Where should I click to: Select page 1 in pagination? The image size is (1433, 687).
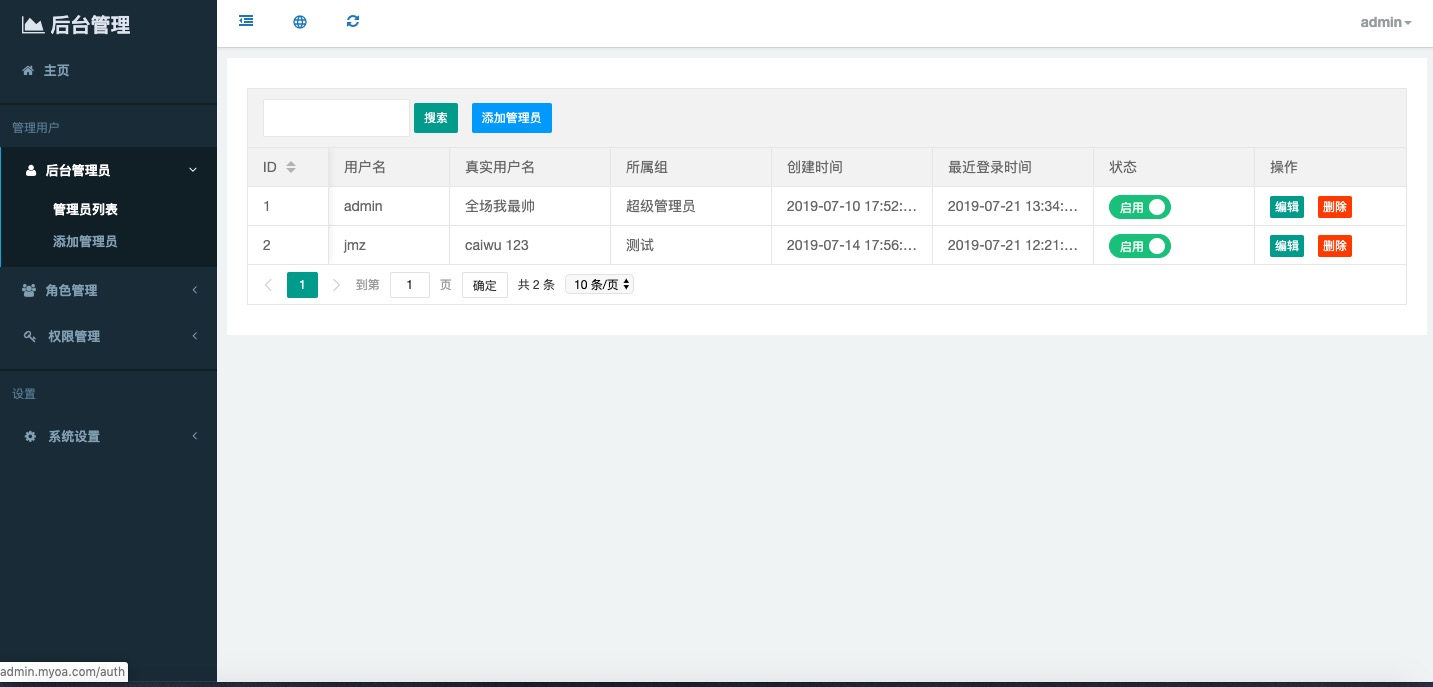click(x=302, y=285)
